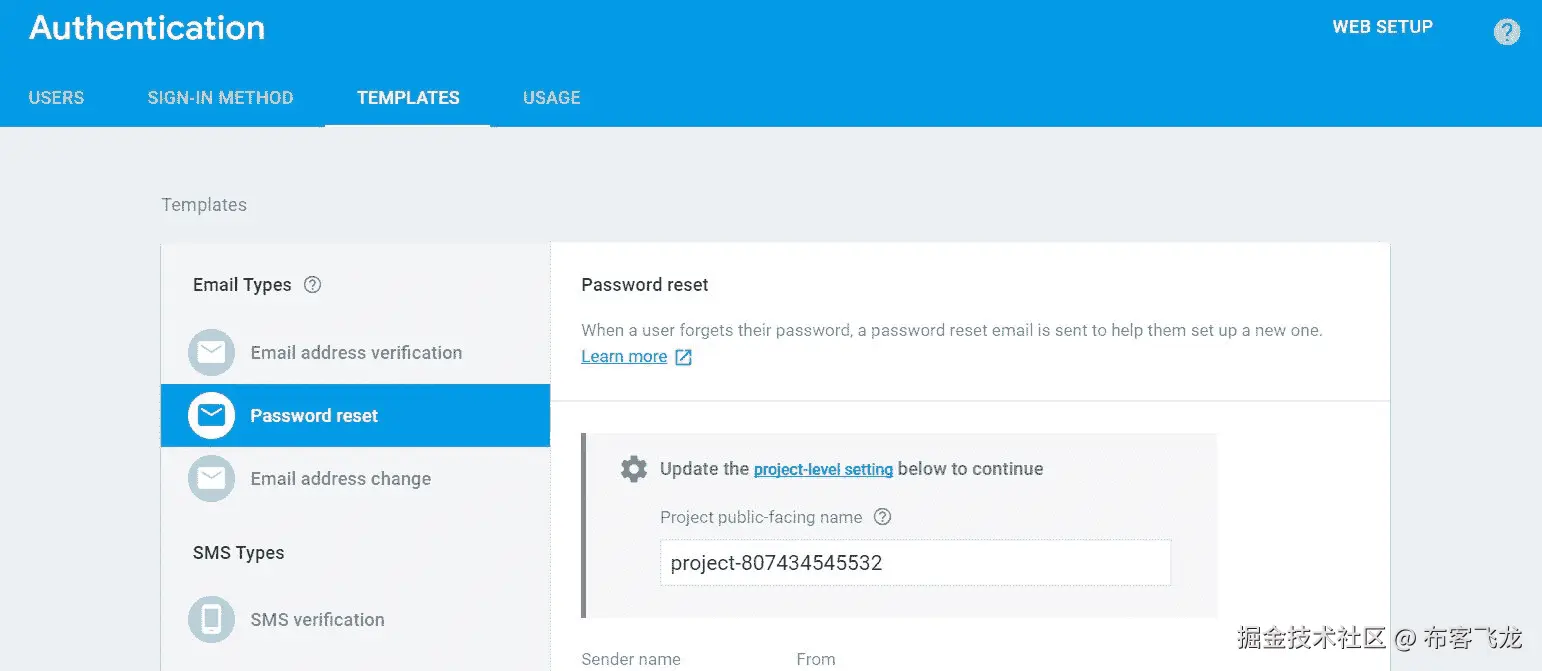Switch to the Users tab

56,98
